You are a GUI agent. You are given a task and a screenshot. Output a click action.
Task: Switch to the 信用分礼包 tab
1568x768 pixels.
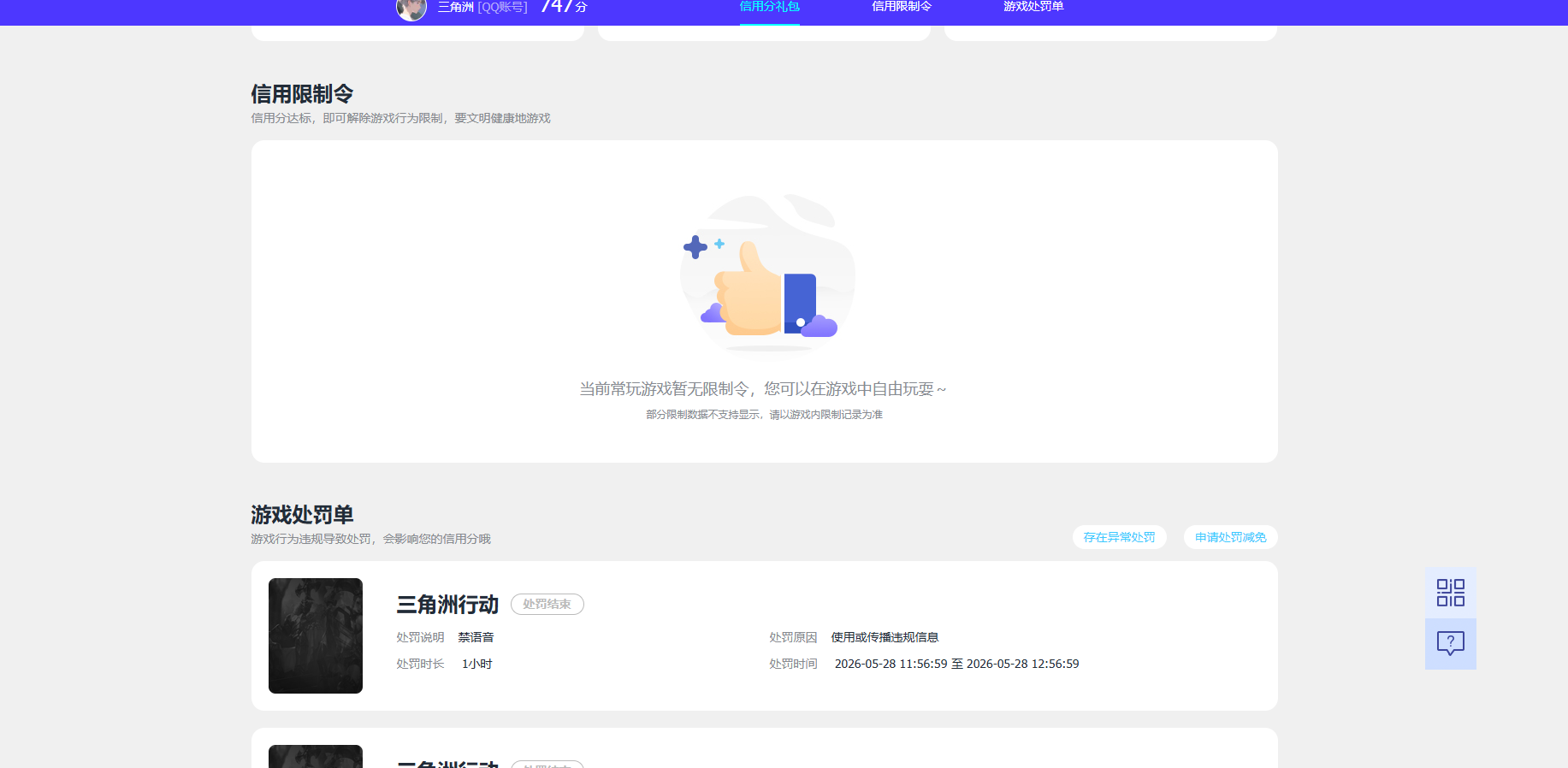click(769, 7)
